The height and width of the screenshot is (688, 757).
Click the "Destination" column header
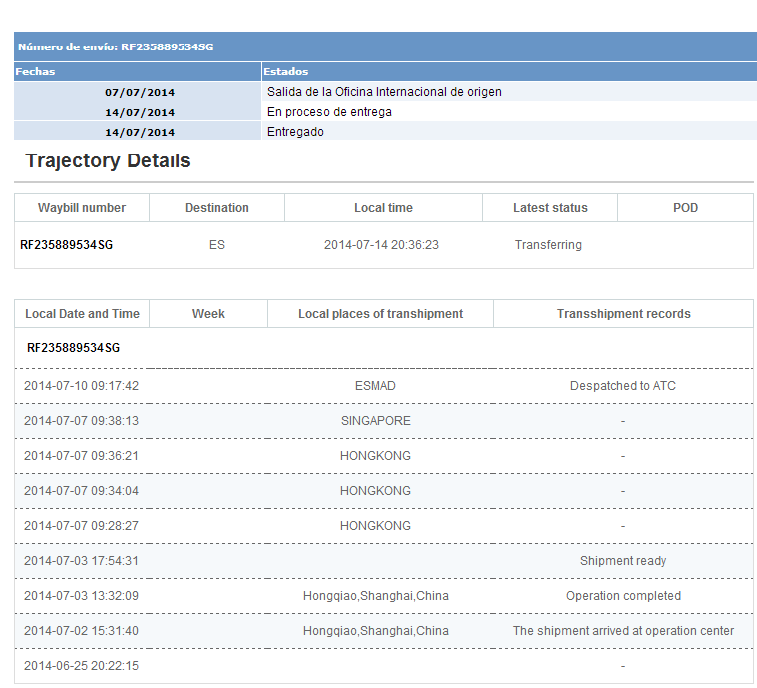[217, 208]
